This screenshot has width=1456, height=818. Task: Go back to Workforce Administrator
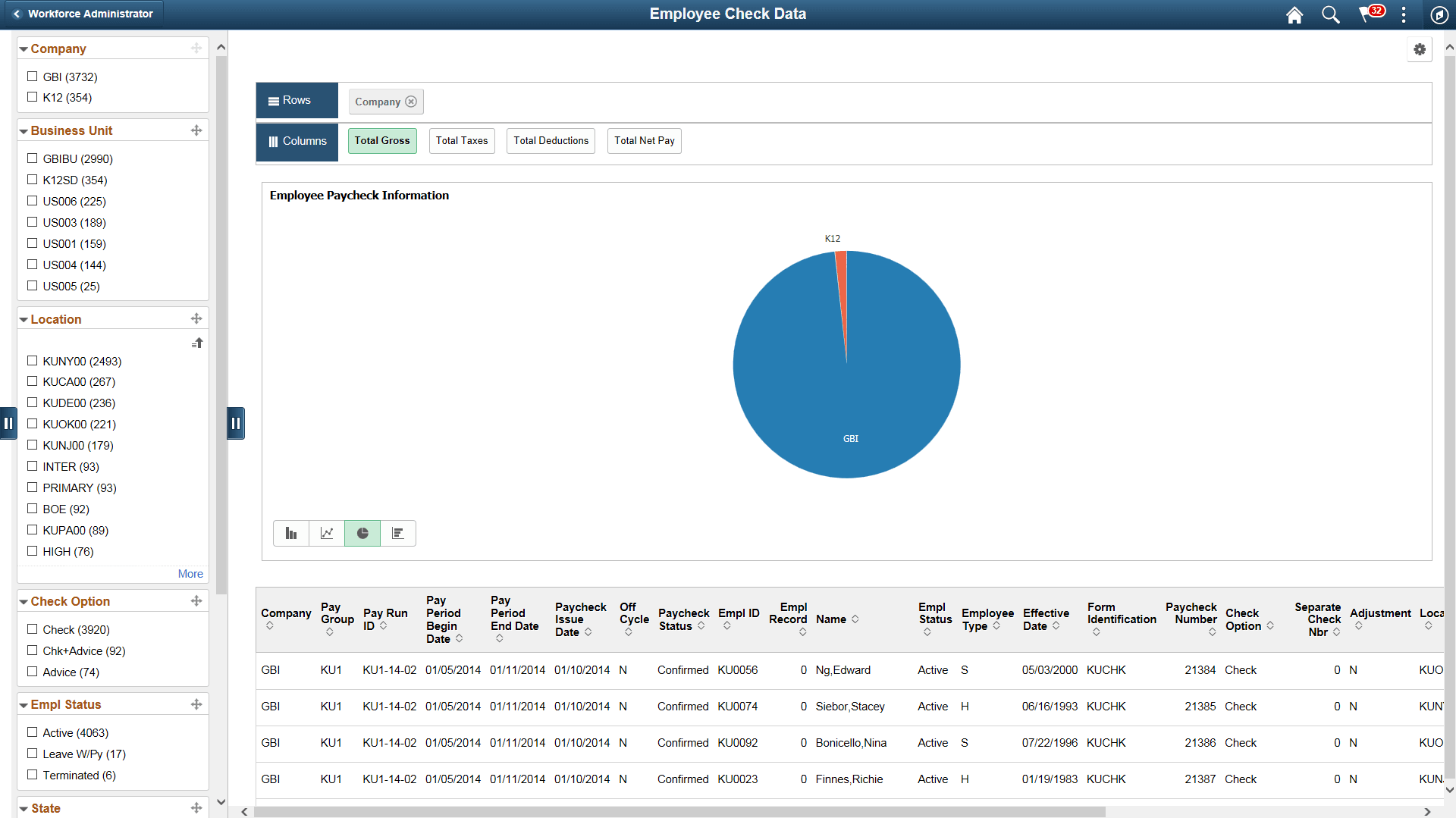click(83, 14)
